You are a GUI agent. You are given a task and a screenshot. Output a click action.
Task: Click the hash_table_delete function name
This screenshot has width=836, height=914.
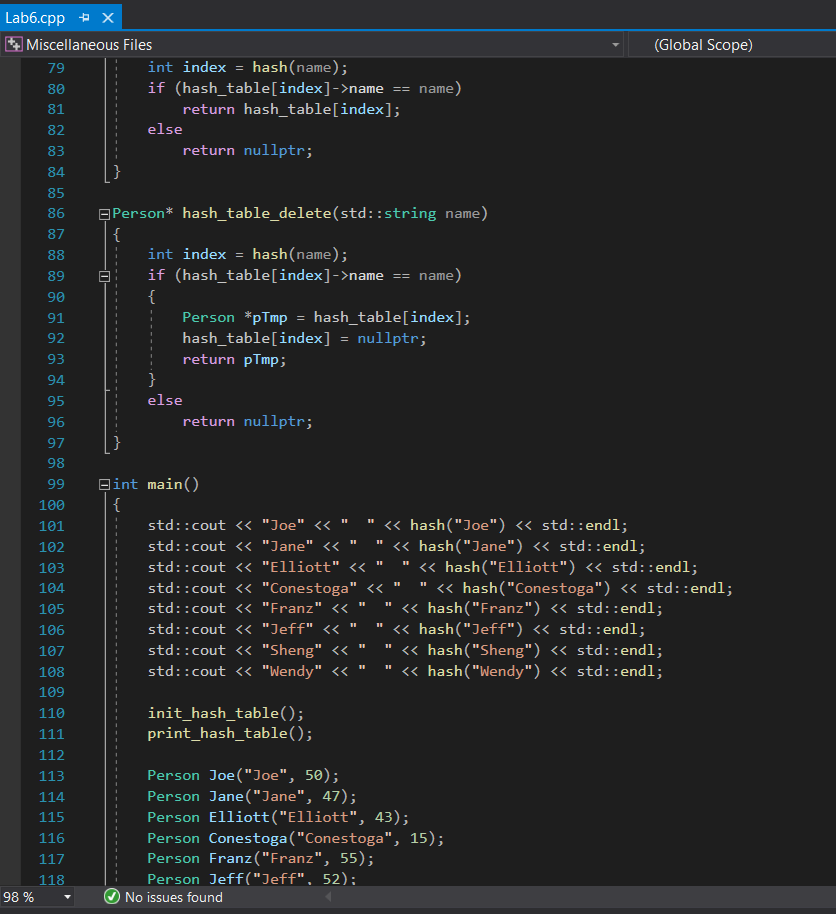coord(257,213)
